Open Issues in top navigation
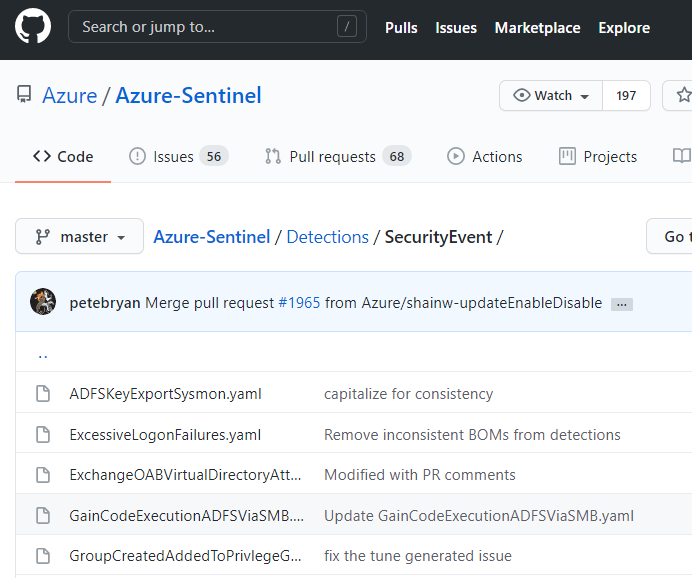This screenshot has height=578, width=692. click(456, 28)
